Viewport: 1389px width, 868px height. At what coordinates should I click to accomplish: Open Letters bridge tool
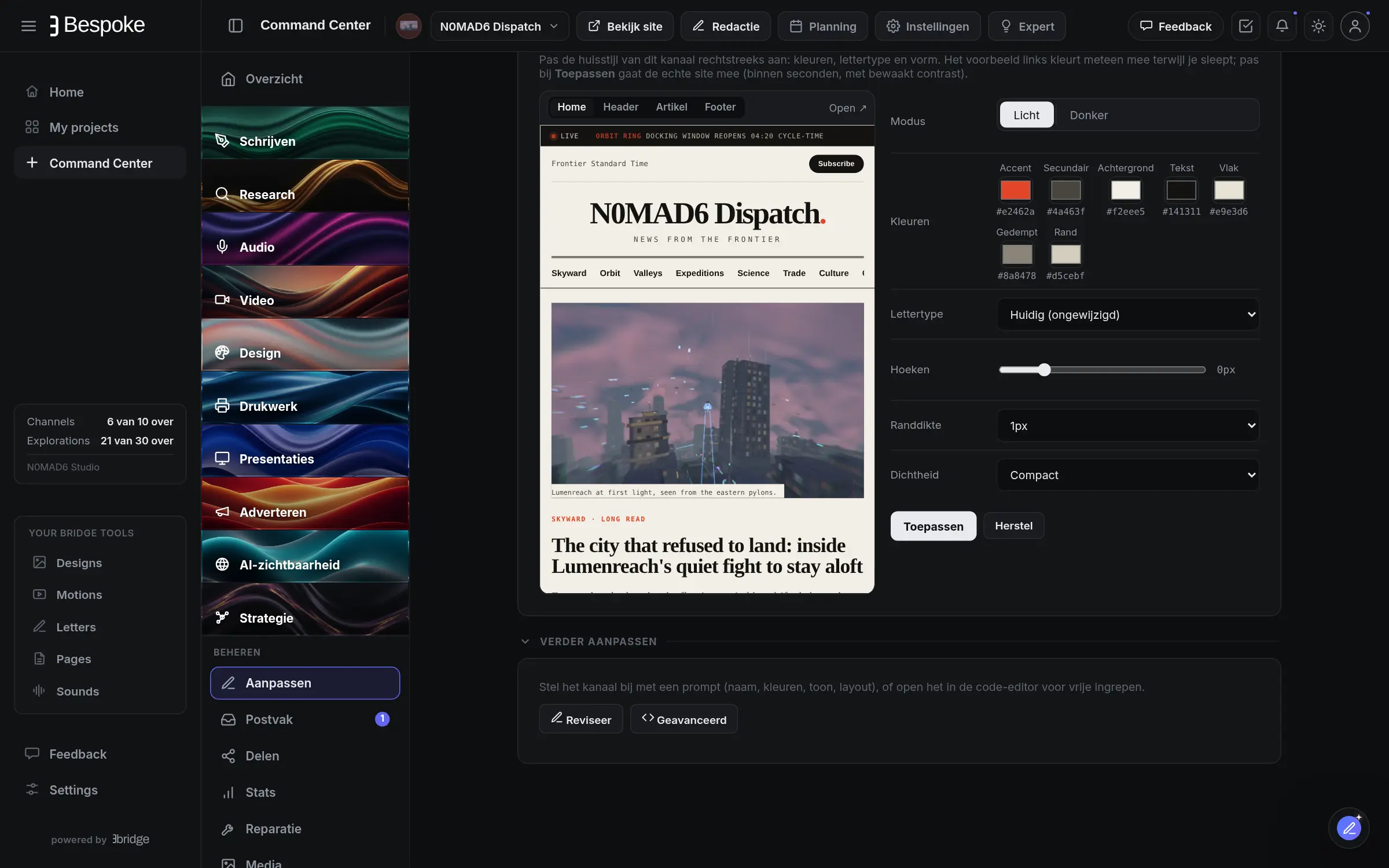[100, 627]
